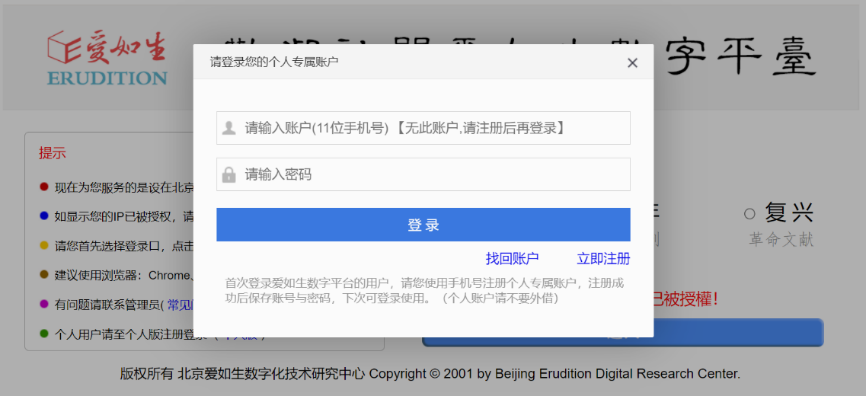Viewport: 866px width, 396px height.
Task: Open the 立即注册 link
Action: [x=603, y=258]
